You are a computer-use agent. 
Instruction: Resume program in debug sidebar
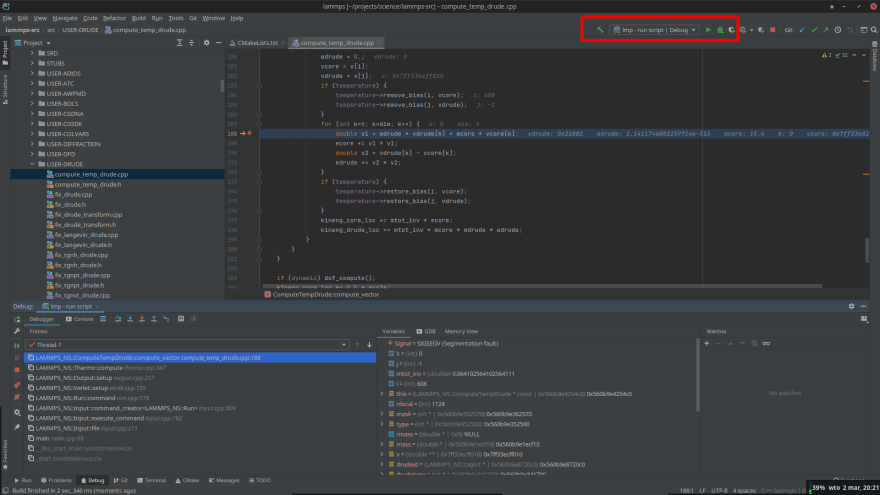tap(17, 345)
